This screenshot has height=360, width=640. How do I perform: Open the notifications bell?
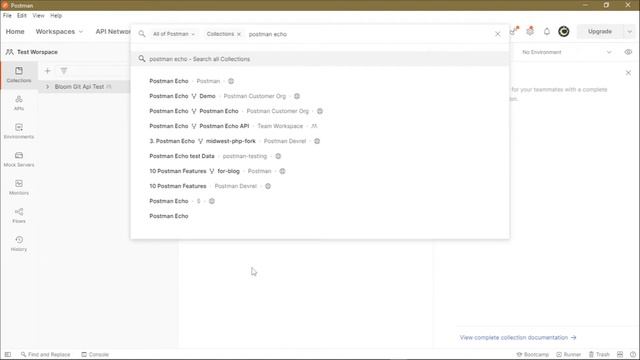[x=547, y=31]
